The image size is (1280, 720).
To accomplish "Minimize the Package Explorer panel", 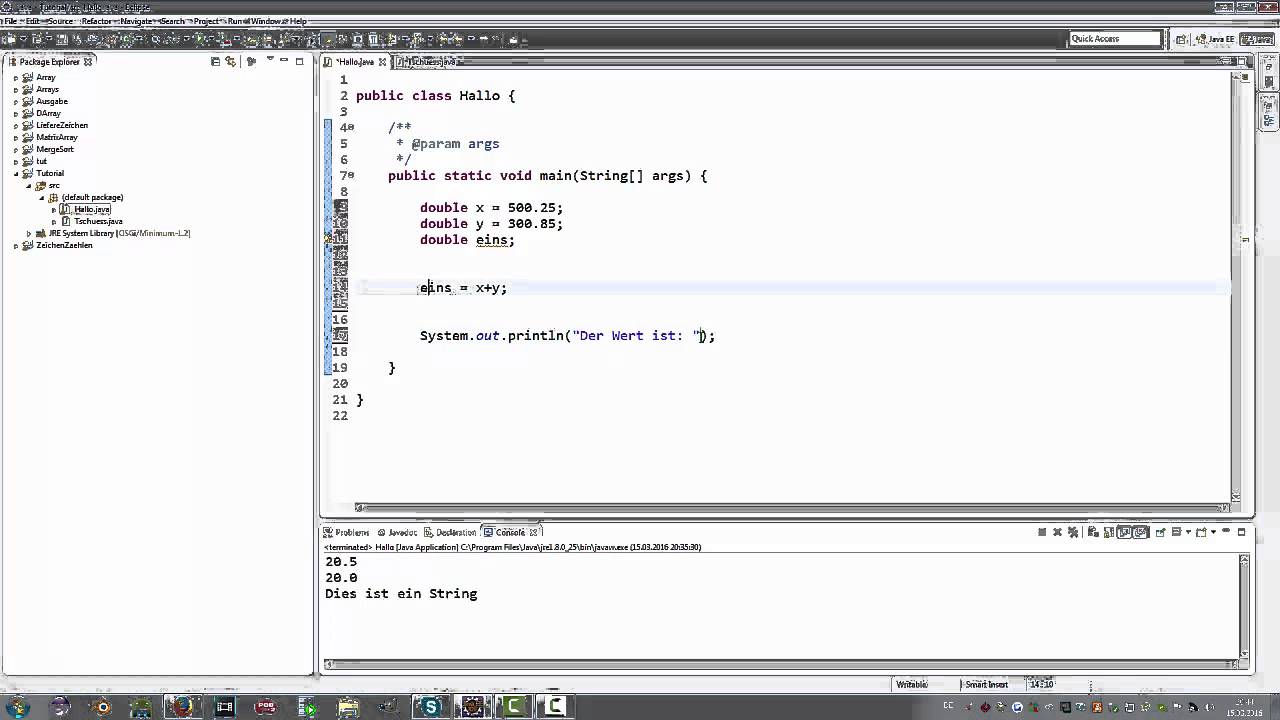I will point(284,61).
